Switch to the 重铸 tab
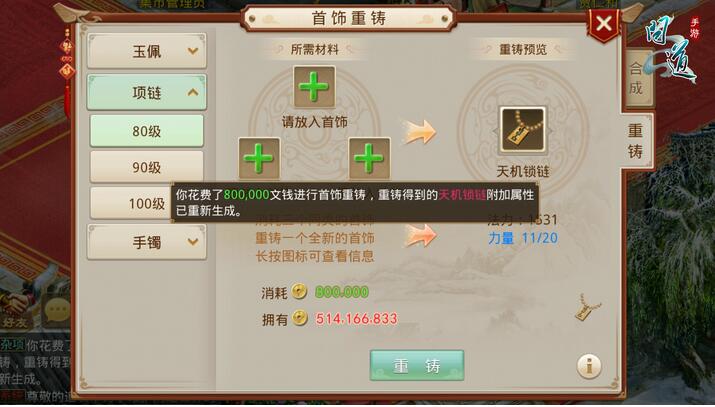The image size is (715, 407). click(636, 141)
